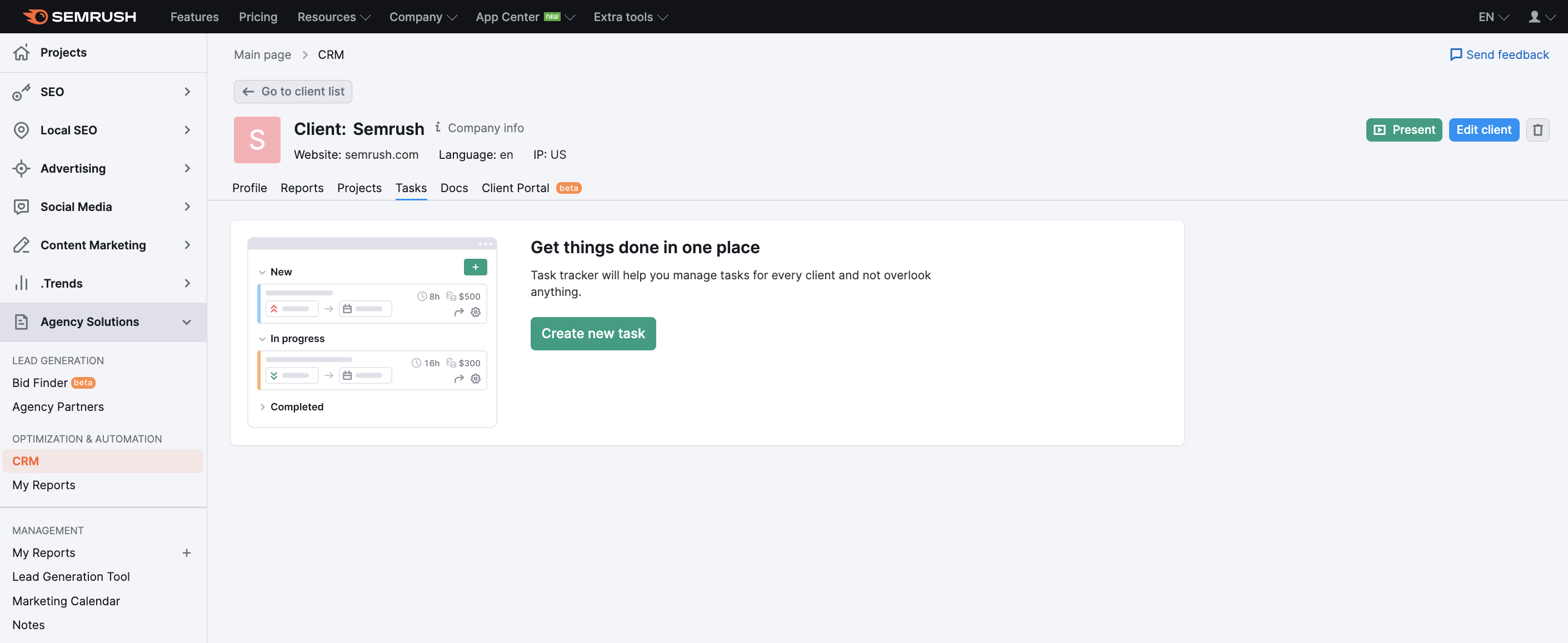
Task: Expand the Social Media chevron
Action: coord(187,207)
